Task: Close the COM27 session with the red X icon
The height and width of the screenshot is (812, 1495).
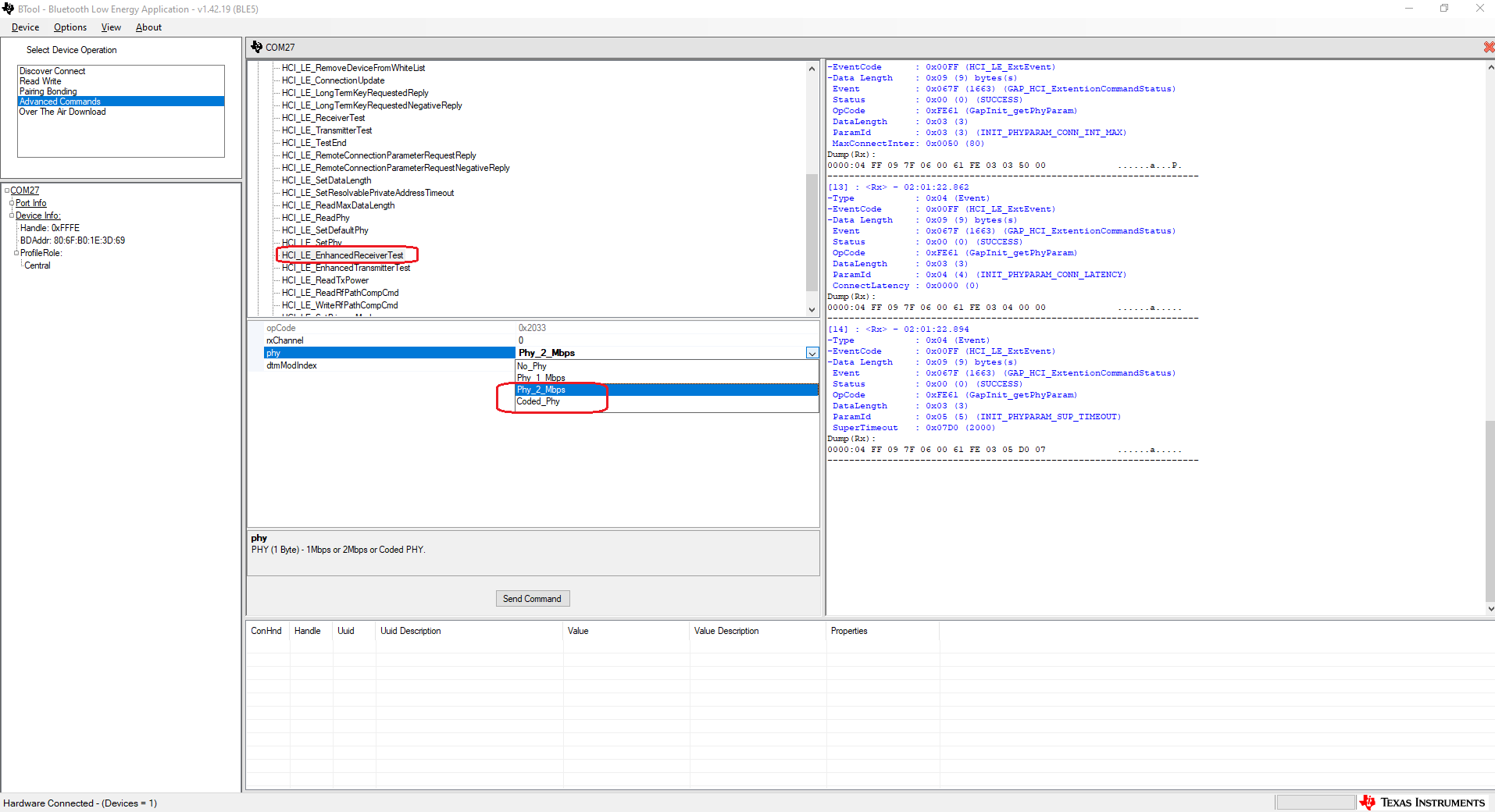Action: (x=1487, y=47)
